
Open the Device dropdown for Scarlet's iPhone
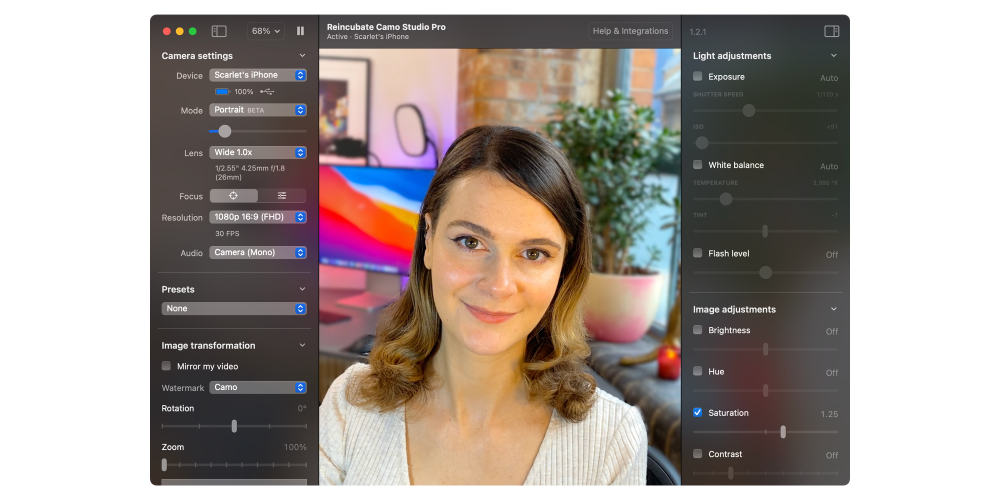pos(258,75)
